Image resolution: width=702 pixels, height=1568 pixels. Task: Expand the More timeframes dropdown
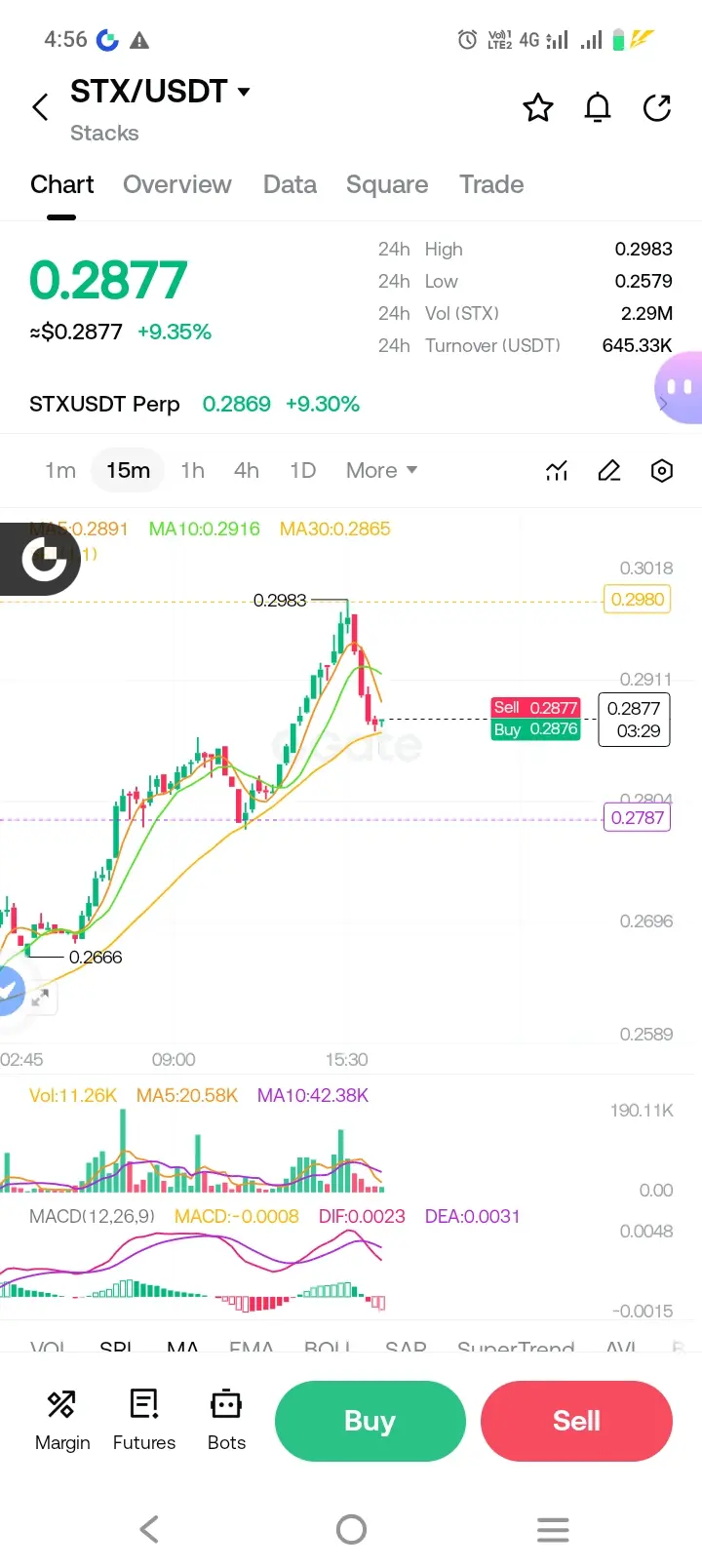pyautogui.click(x=382, y=470)
